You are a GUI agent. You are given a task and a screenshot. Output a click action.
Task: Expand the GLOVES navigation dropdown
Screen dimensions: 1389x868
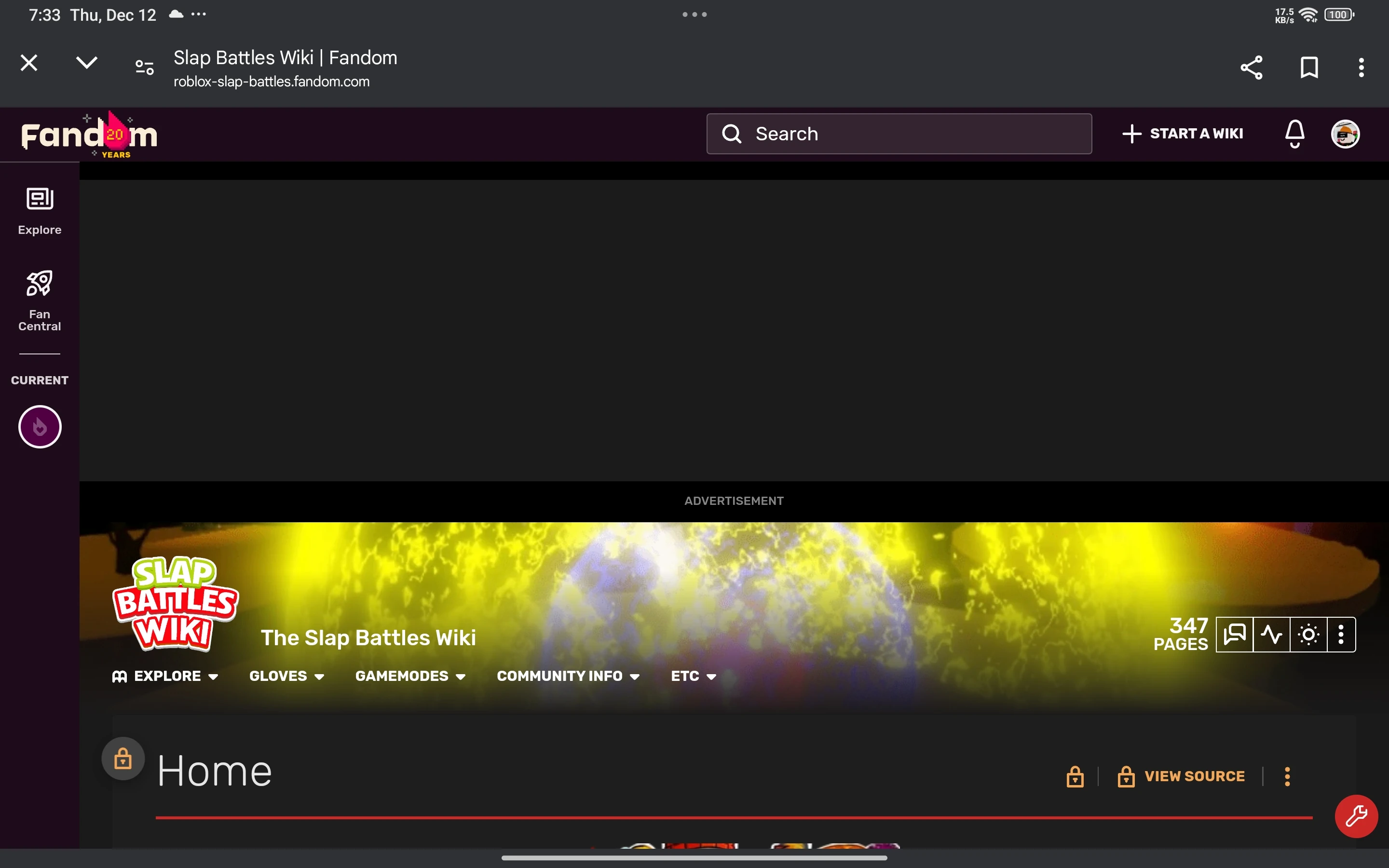click(x=286, y=676)
